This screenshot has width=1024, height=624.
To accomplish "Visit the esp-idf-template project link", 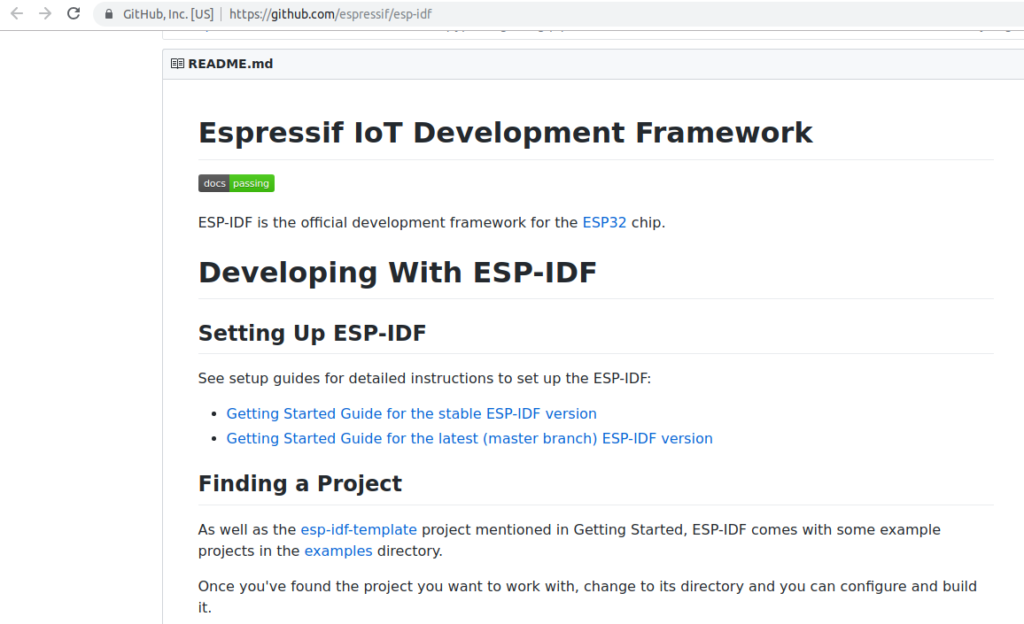I will click(x=359, y=530).
